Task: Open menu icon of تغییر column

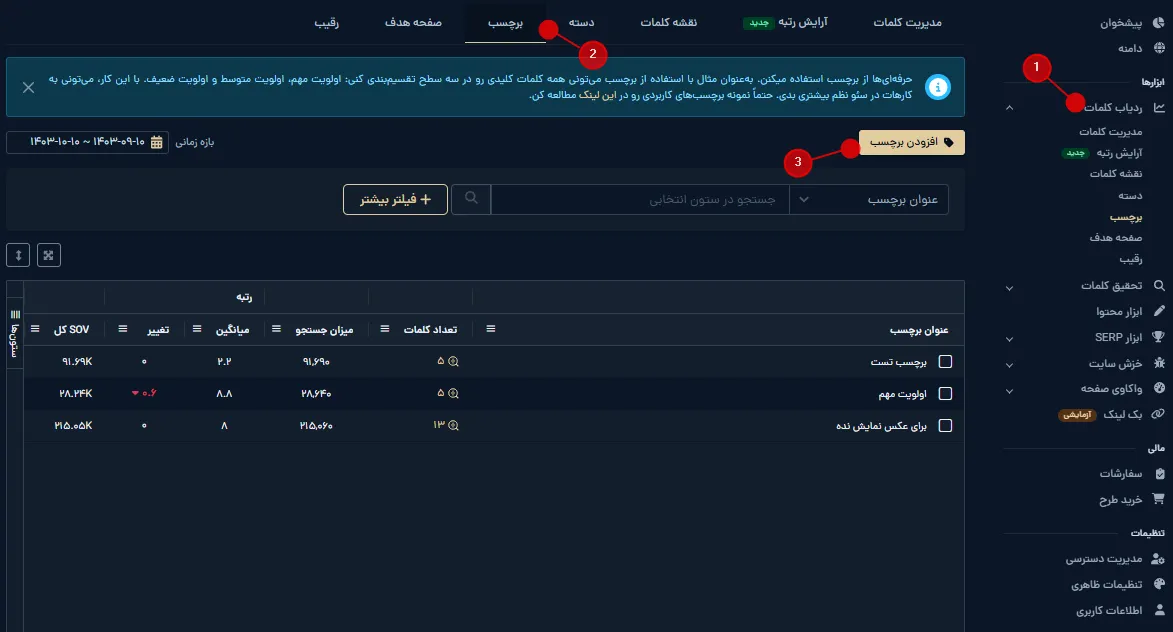Action: [123, 329]
